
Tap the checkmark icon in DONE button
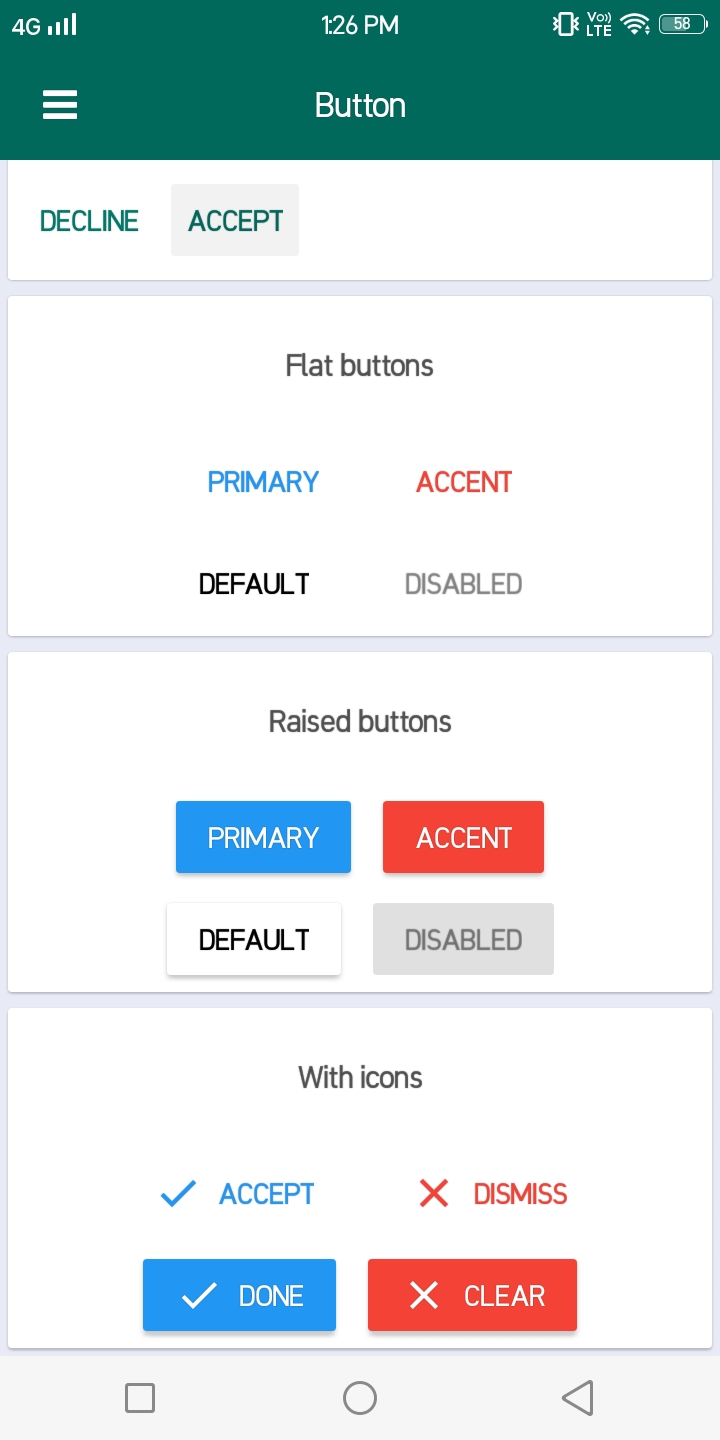199,1296
